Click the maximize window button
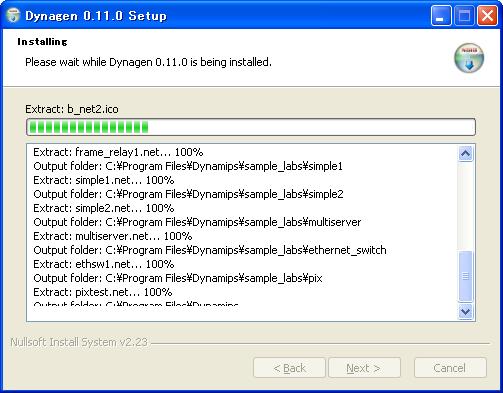The height and width of the screenshot is (393, 503). [464, 16]
